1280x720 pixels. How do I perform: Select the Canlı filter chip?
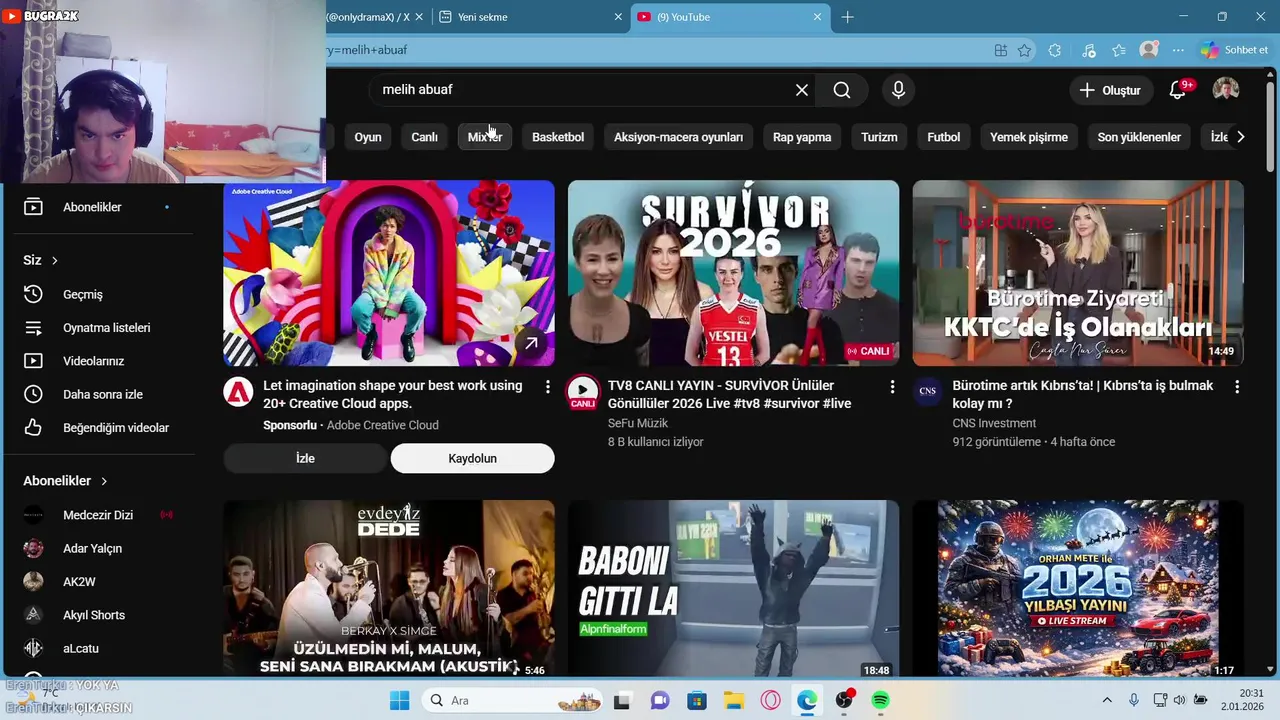click(x=425, y=137)
